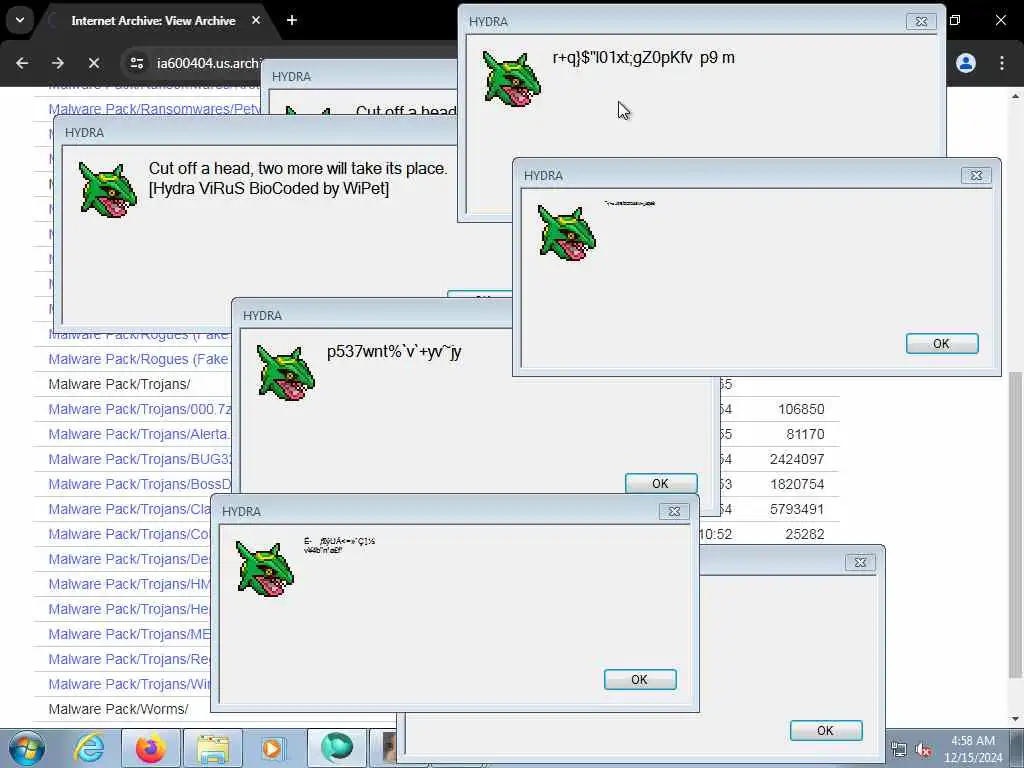Open Malware Pack/Trojans/Co link
This screenshot has width=1024, height=768.
129,534
